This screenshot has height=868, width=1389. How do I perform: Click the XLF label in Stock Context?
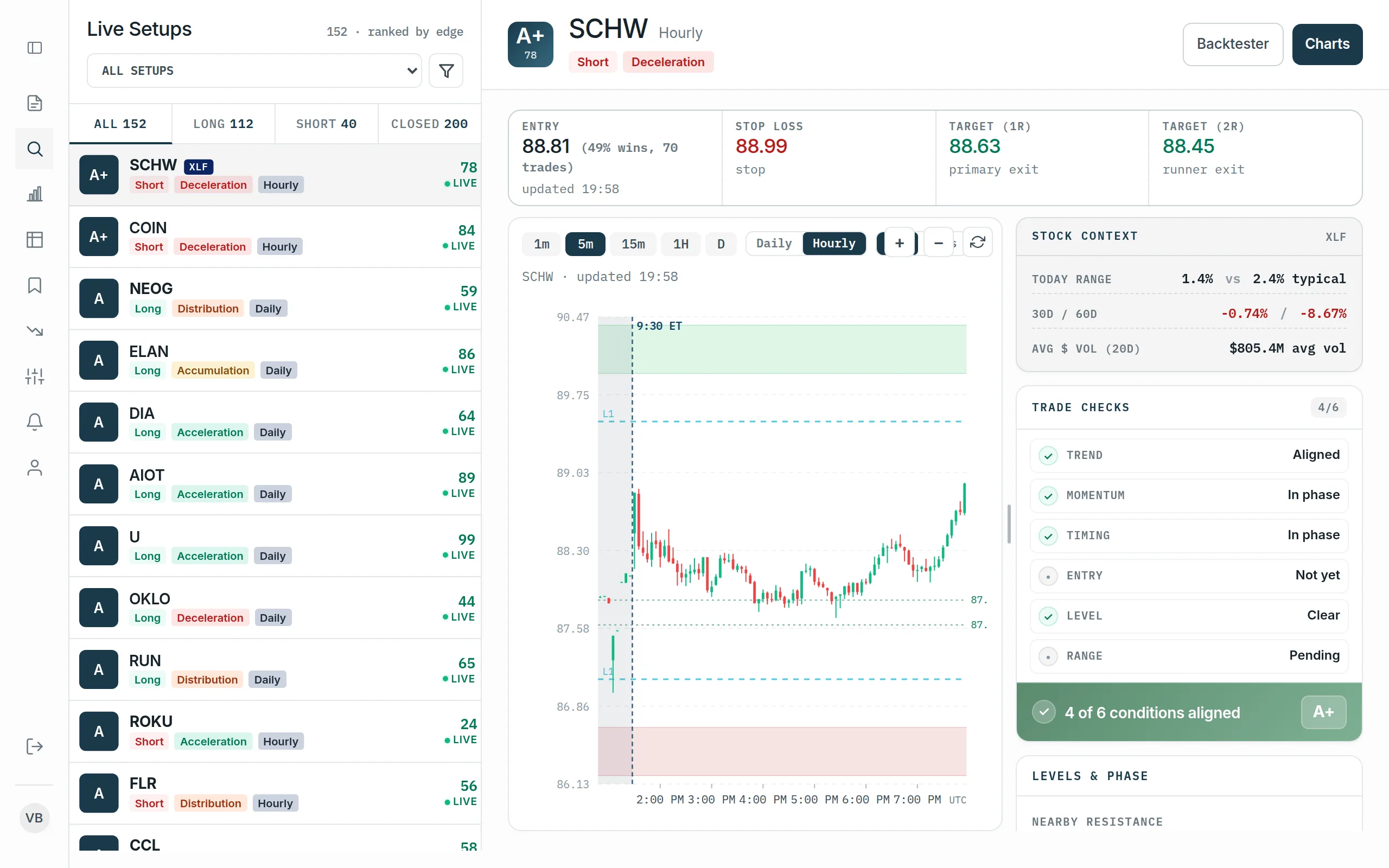[x=1335, y=237]
